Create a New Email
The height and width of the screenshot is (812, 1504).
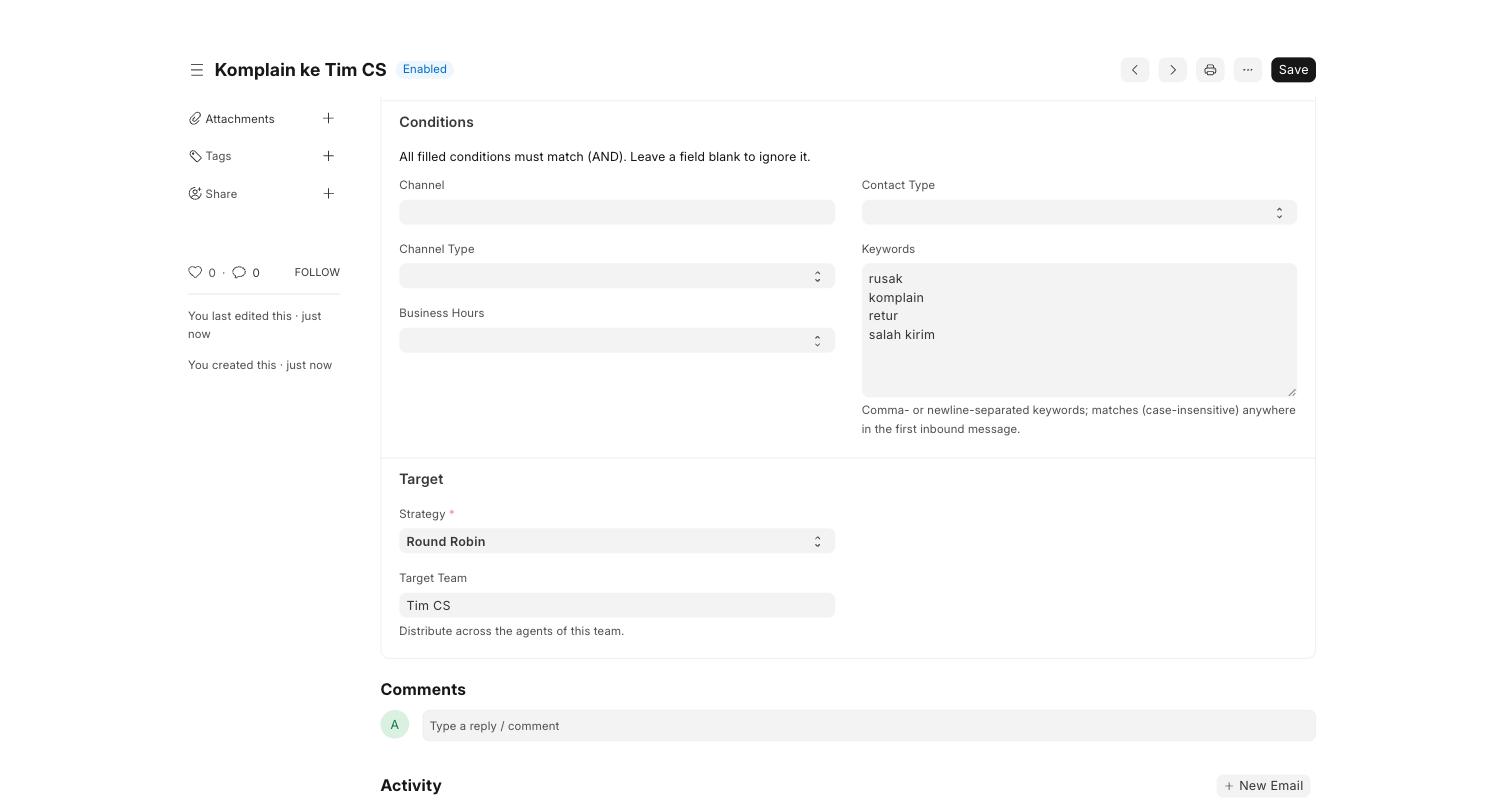click(x=1263, y=786)
